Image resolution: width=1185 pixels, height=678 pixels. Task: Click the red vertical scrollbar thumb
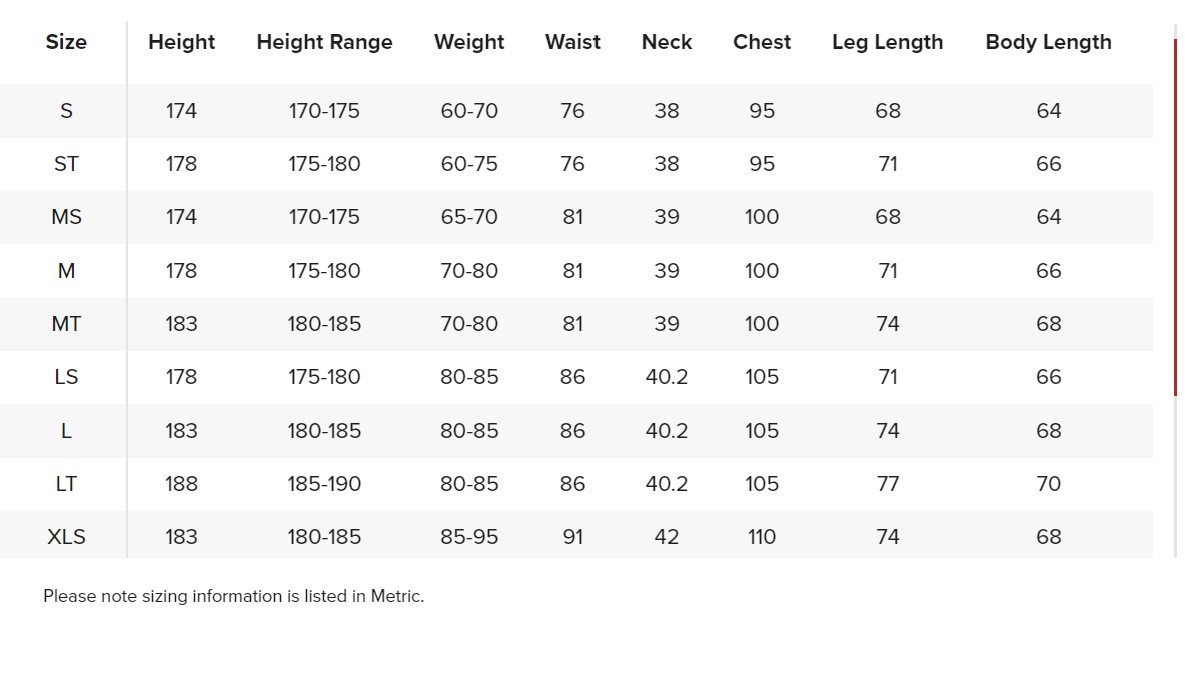point(1175,217)
